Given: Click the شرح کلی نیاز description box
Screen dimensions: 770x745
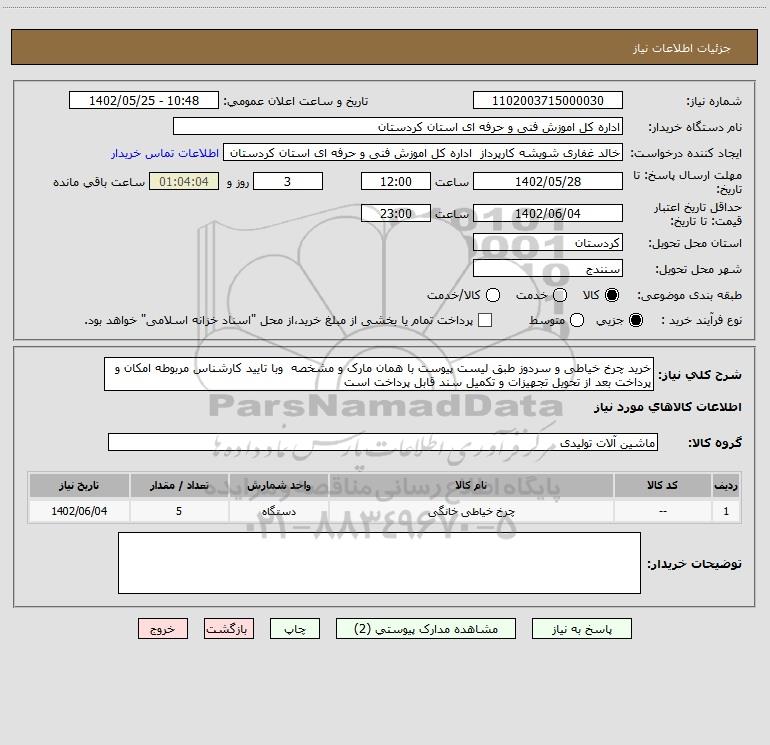Looking at the screenshot, I should pos(379,374).
